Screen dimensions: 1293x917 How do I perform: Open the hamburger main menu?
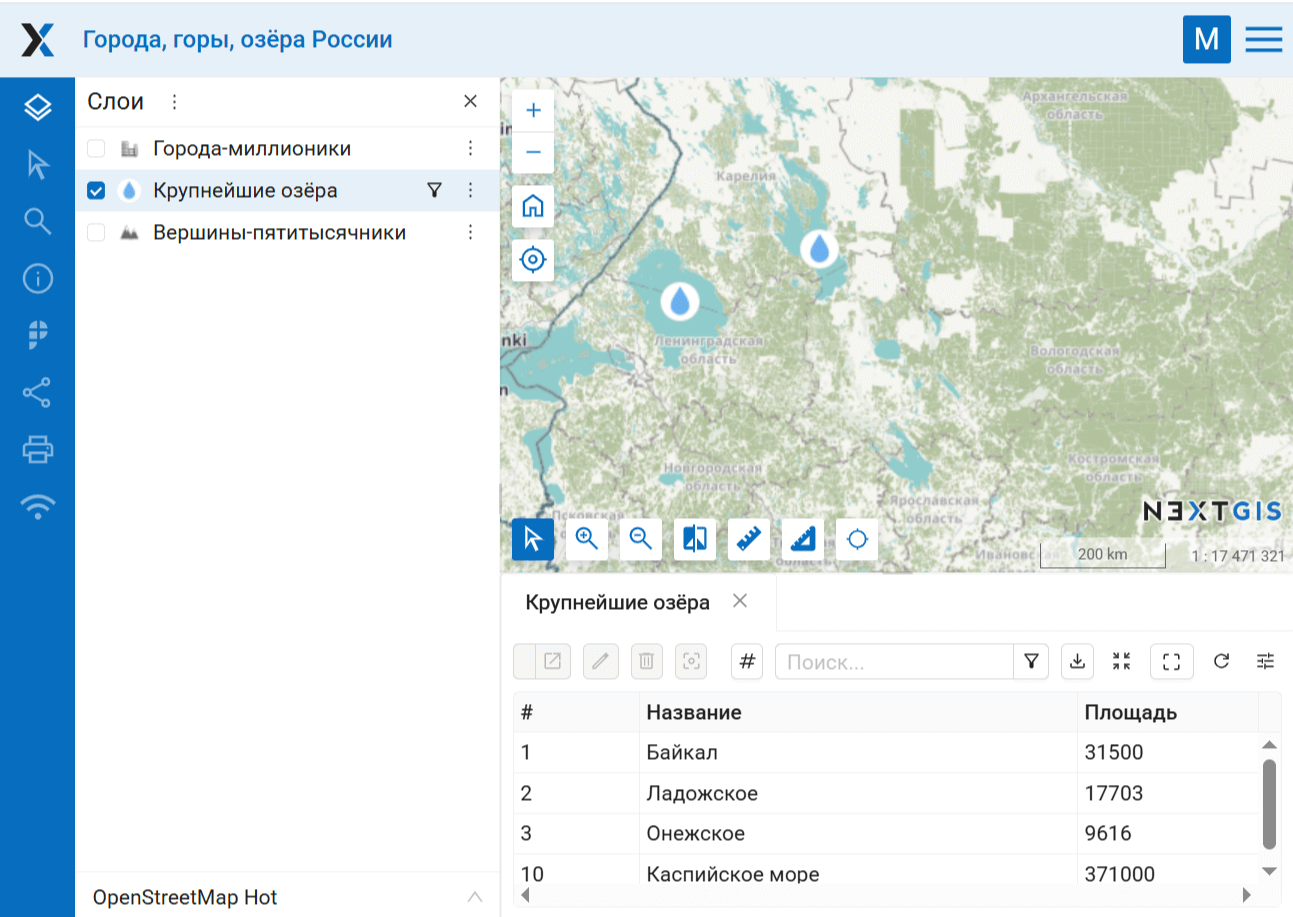(1263, 39)
